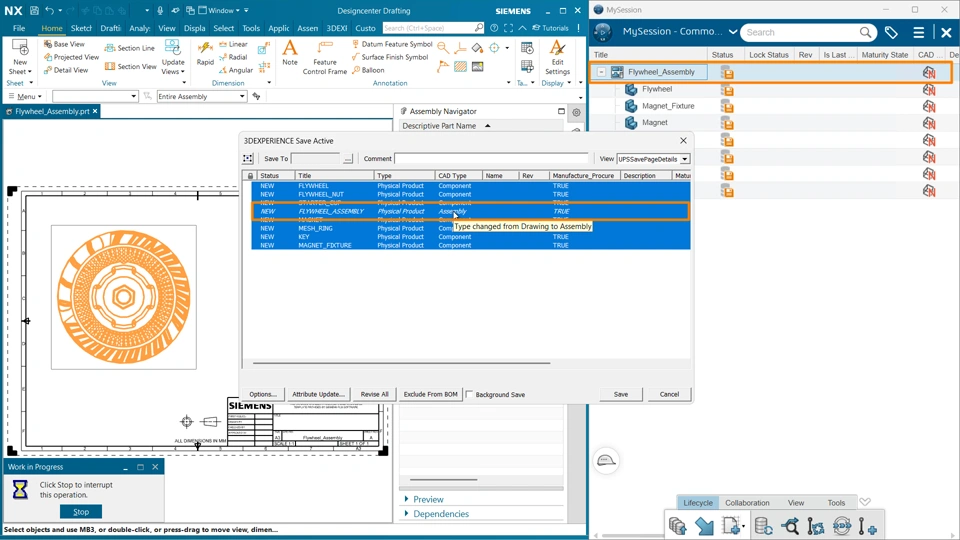Image resolution: width=960 pixels, height=540 pixels.
Task: Switch to the Select ribbon tab
Action: tap(223, 28)
